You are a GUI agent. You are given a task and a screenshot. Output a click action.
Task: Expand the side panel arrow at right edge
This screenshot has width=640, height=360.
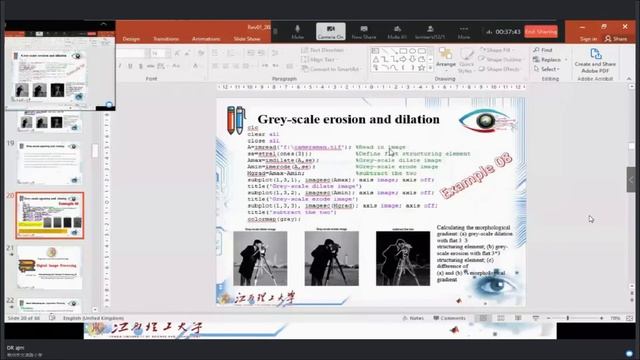pyautogui.click(x=631, y=180)
